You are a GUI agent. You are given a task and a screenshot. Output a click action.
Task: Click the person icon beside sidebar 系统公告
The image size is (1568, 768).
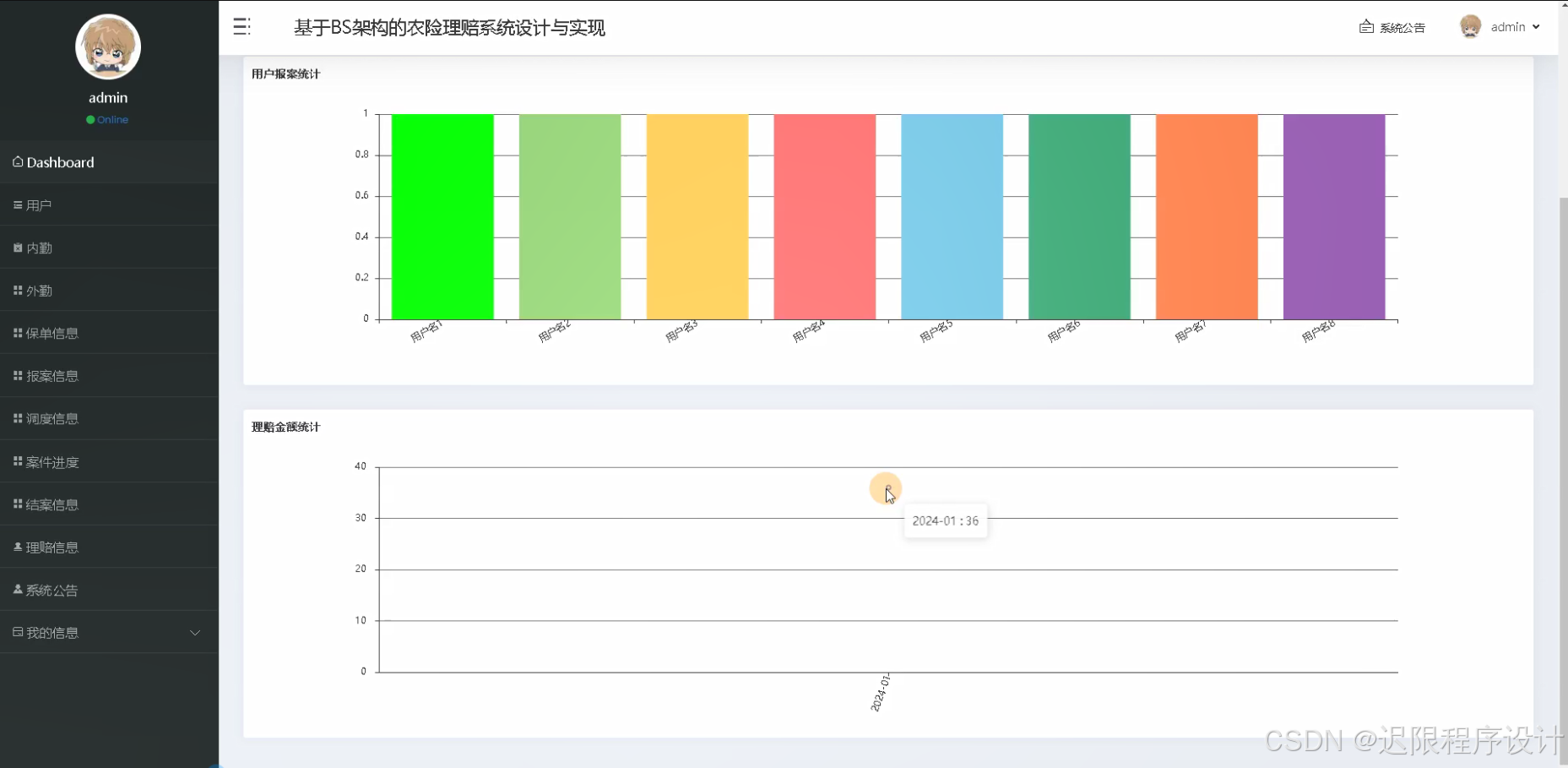(18, 589)
